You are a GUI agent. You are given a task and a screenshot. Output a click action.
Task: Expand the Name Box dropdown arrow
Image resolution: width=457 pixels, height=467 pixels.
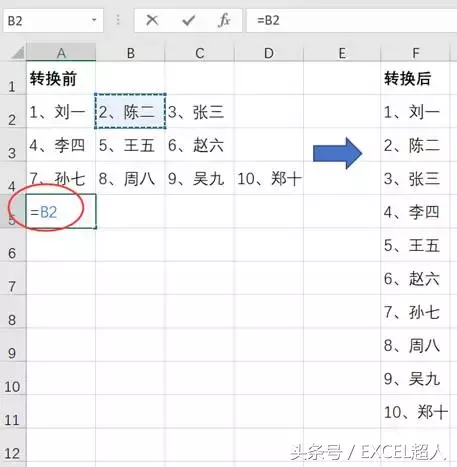(x=94, y=20)
